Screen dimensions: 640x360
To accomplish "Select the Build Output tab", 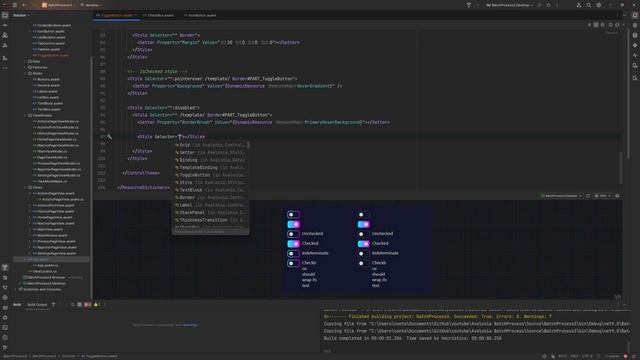I will coord(37,304).
